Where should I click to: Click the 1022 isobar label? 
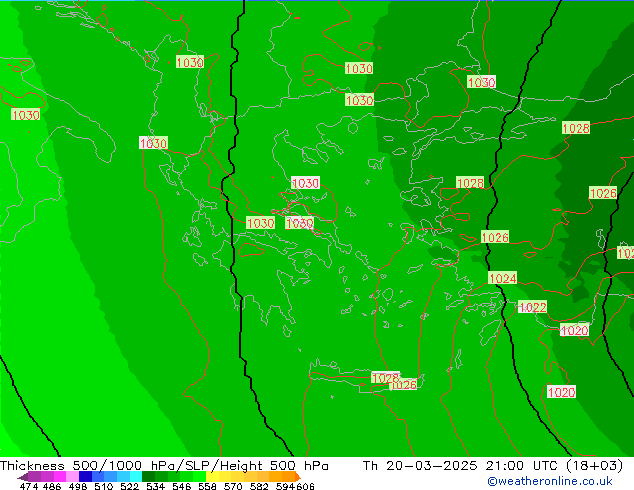point(533,307)
